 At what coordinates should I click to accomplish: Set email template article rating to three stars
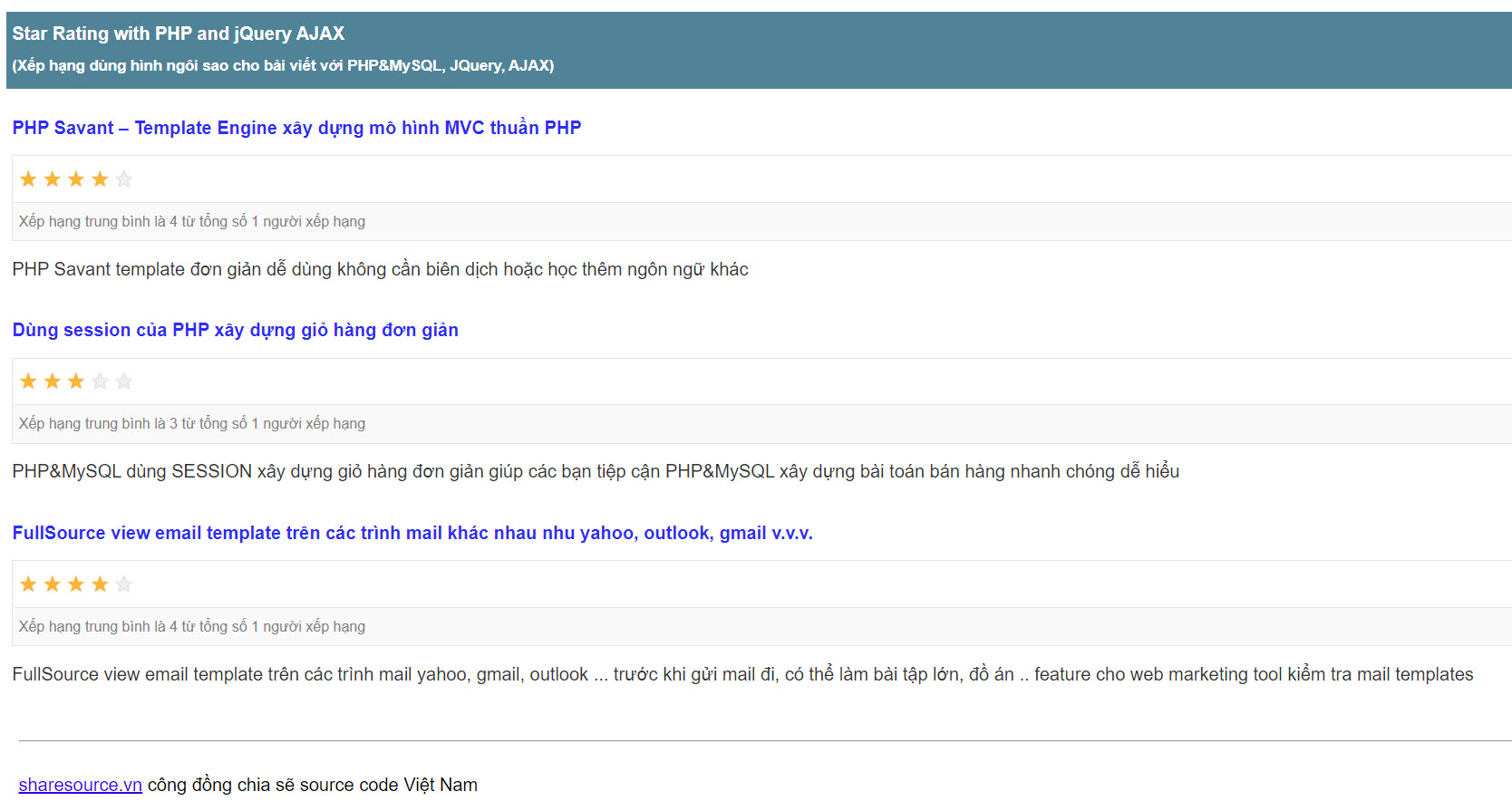[76, 584]
